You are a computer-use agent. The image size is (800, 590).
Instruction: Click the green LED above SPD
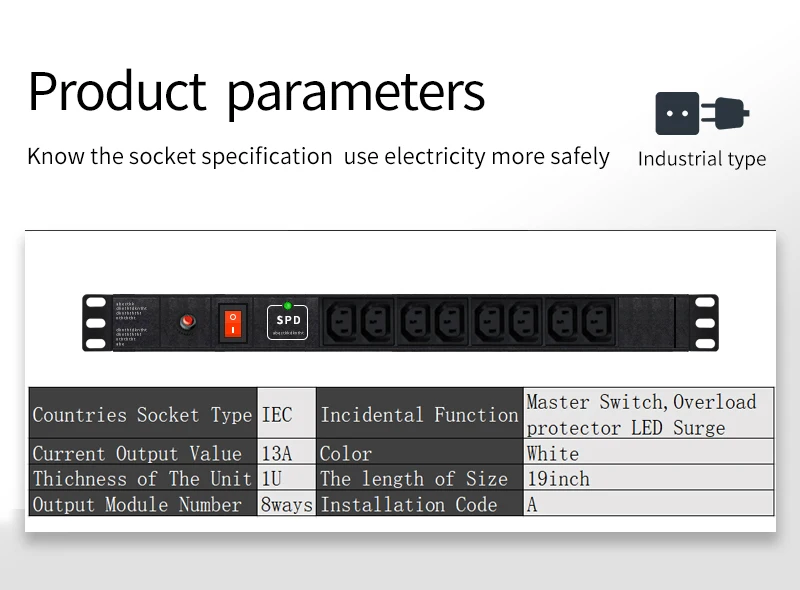click(x=288, y=305)
